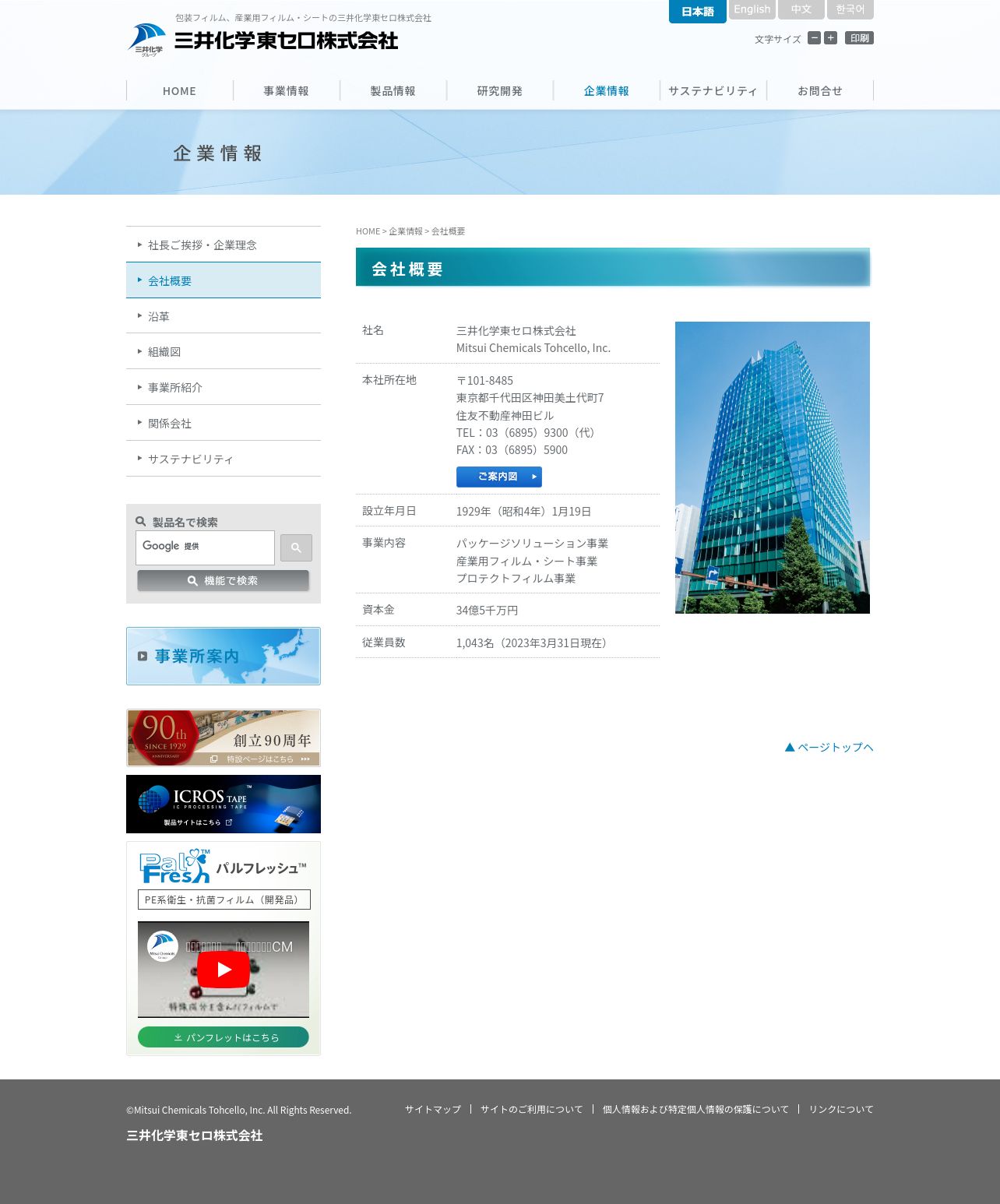The width and height of the screenshot is (1000, 1204).
Task: Open 個人情報および特定個人情報の保護について footer link
Action: 695,1109
